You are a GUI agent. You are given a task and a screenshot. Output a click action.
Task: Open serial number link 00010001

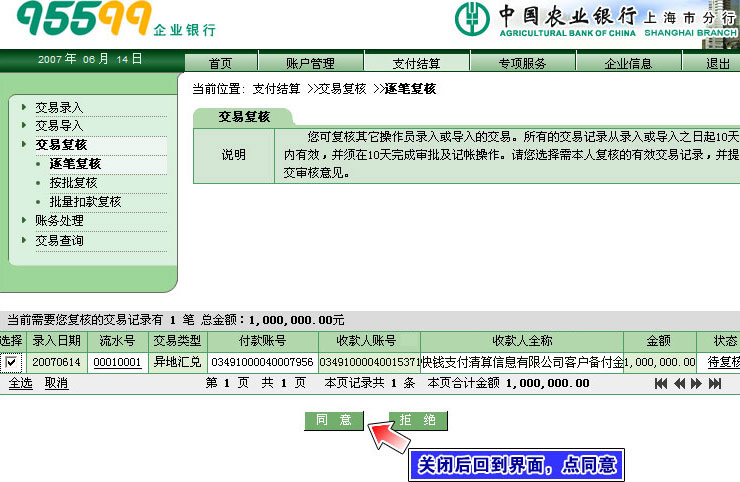(117, 363)
